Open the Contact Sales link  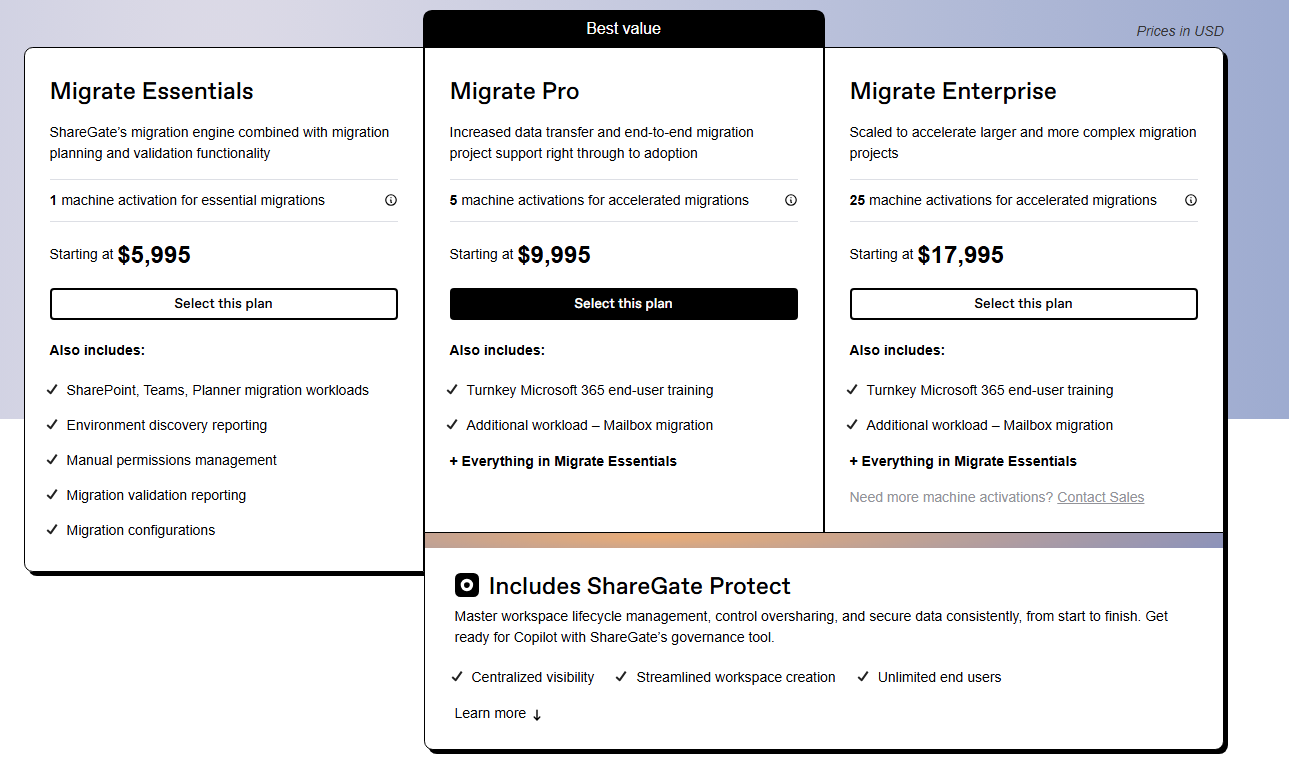coord(1100,497)
